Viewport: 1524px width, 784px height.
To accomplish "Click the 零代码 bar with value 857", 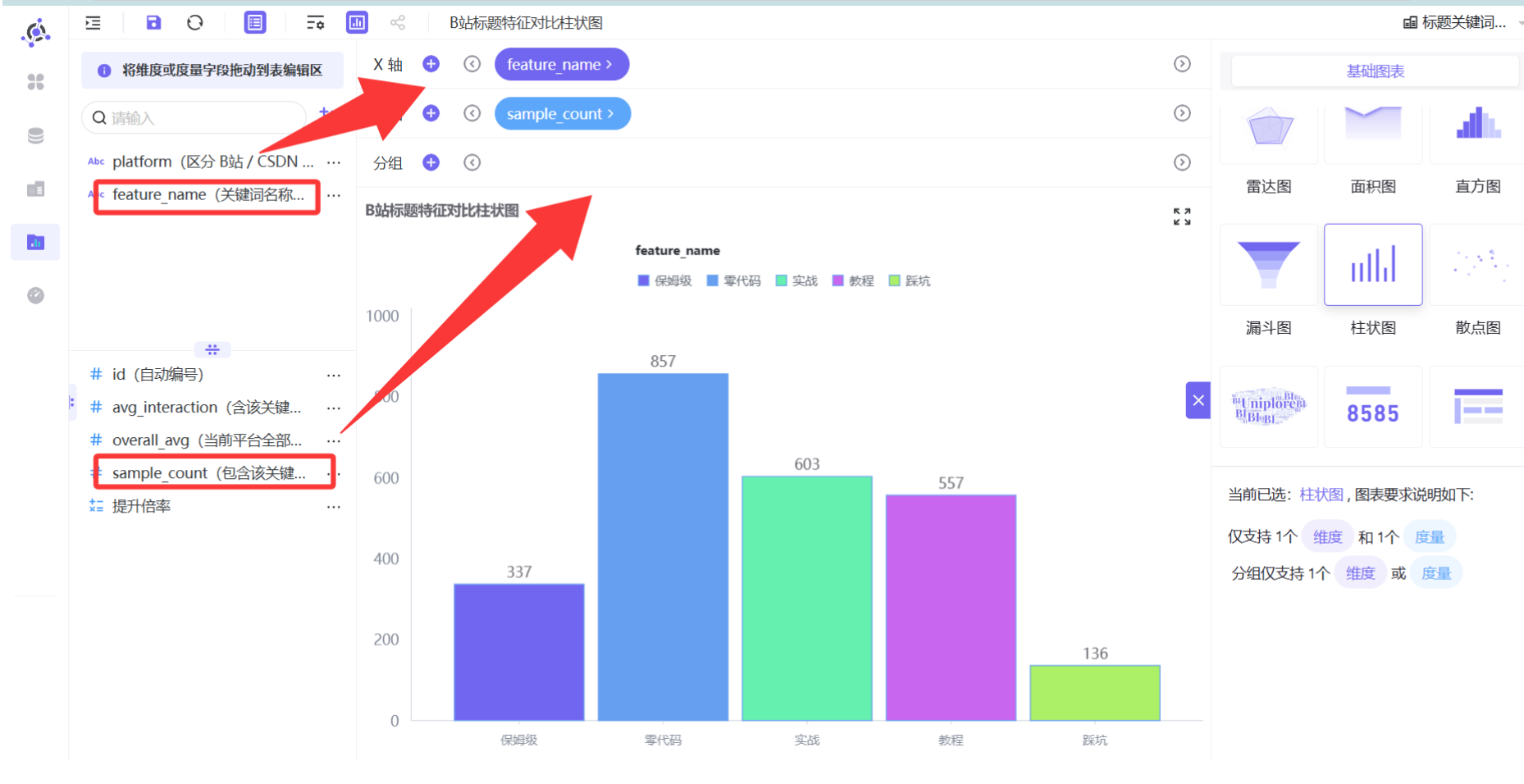I will 663,547.
